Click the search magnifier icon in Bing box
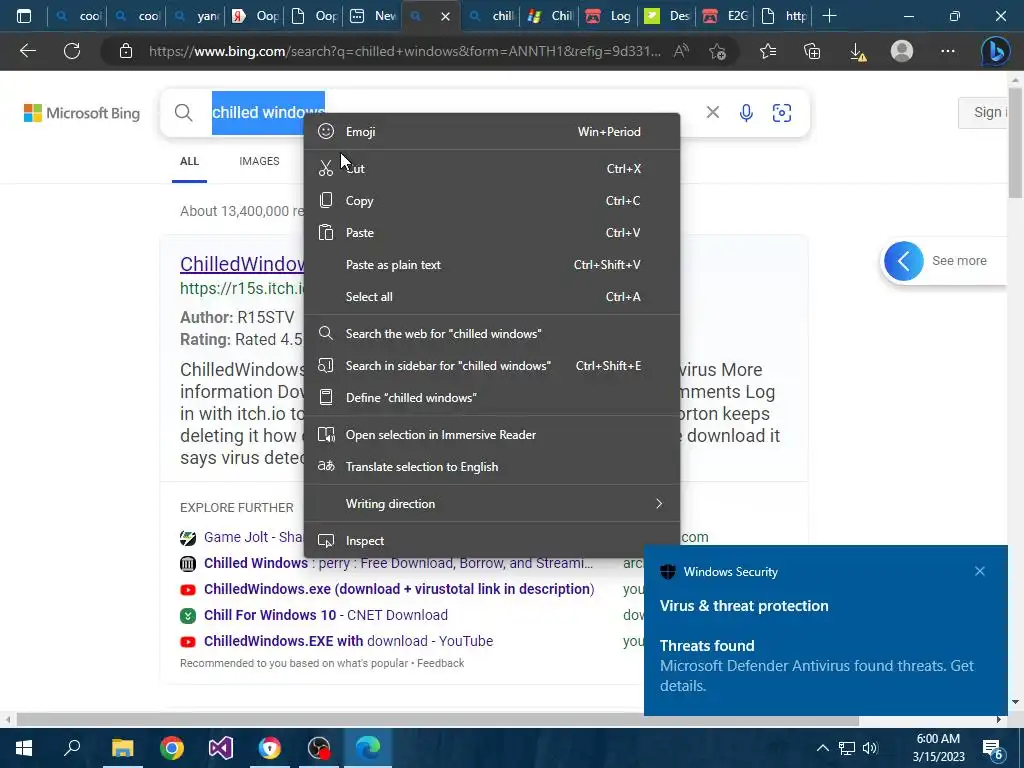The width and height of the screenshot is (1024, 768). pos(184,113)
